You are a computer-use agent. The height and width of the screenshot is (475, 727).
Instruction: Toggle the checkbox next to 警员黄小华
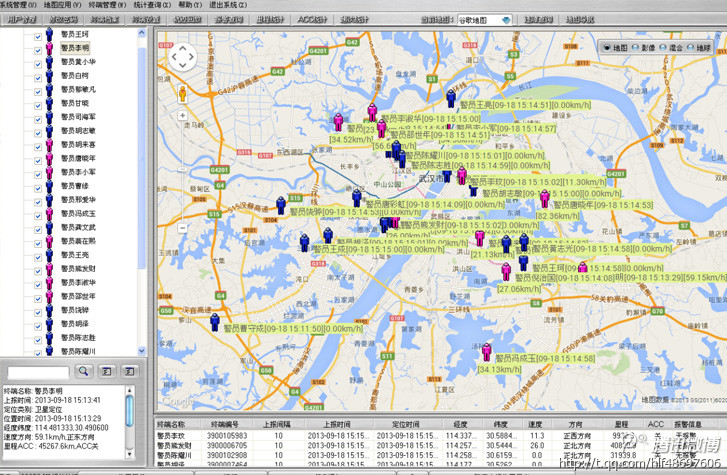pos(38,62)
